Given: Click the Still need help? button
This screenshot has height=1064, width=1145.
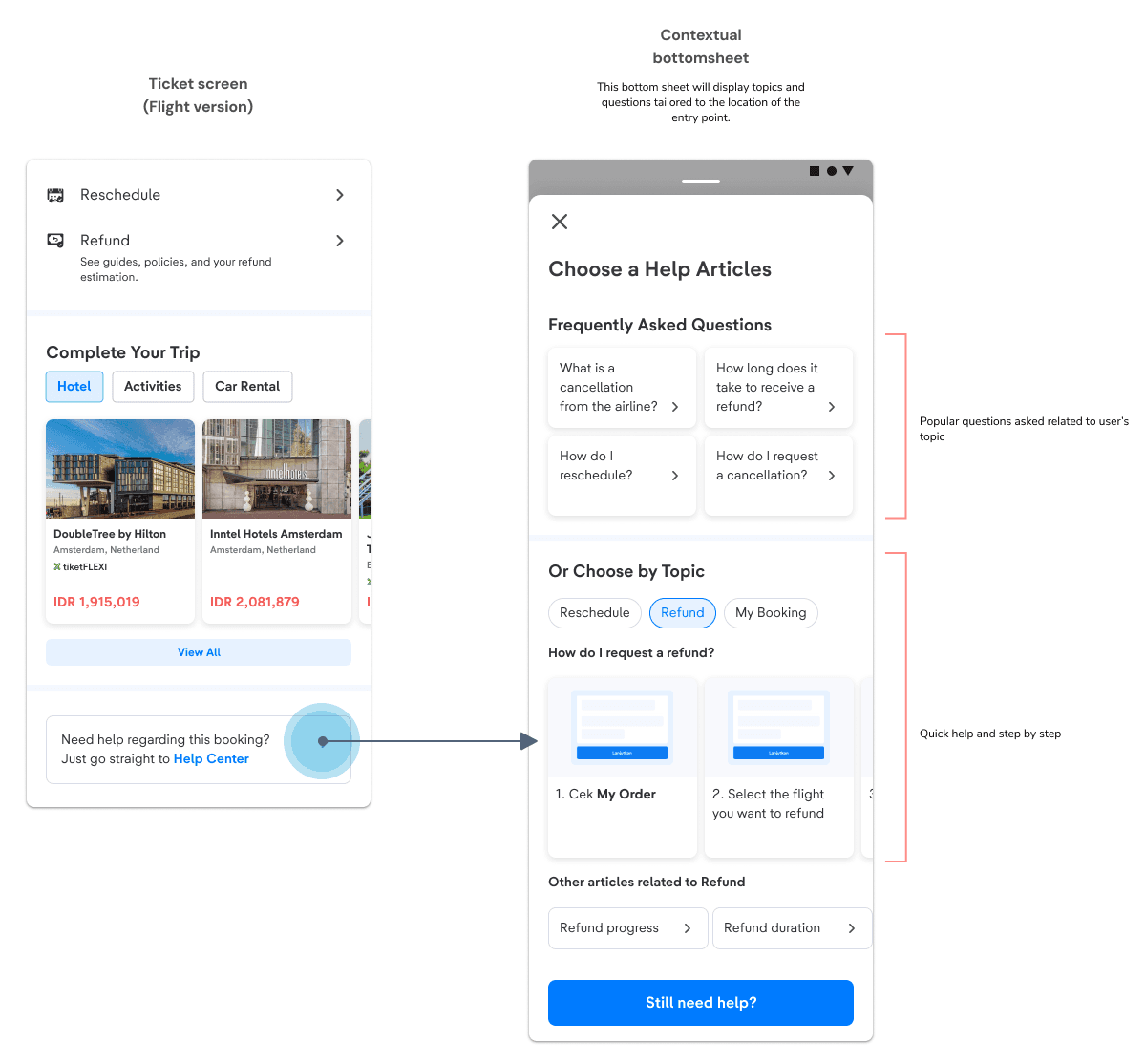Looking at the screenshot, I should 701,1003.
